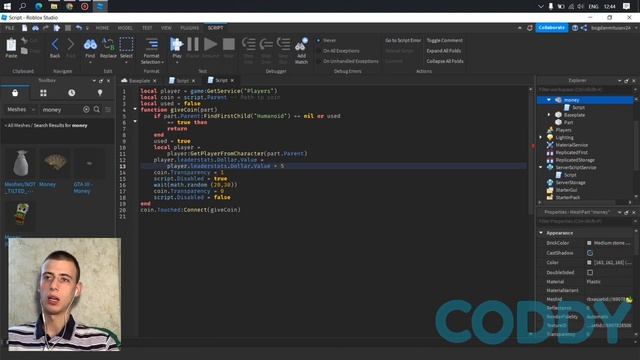640x360 pixels.
Task: Select On Unhandled Exceptions option
Action: point(318,61)
